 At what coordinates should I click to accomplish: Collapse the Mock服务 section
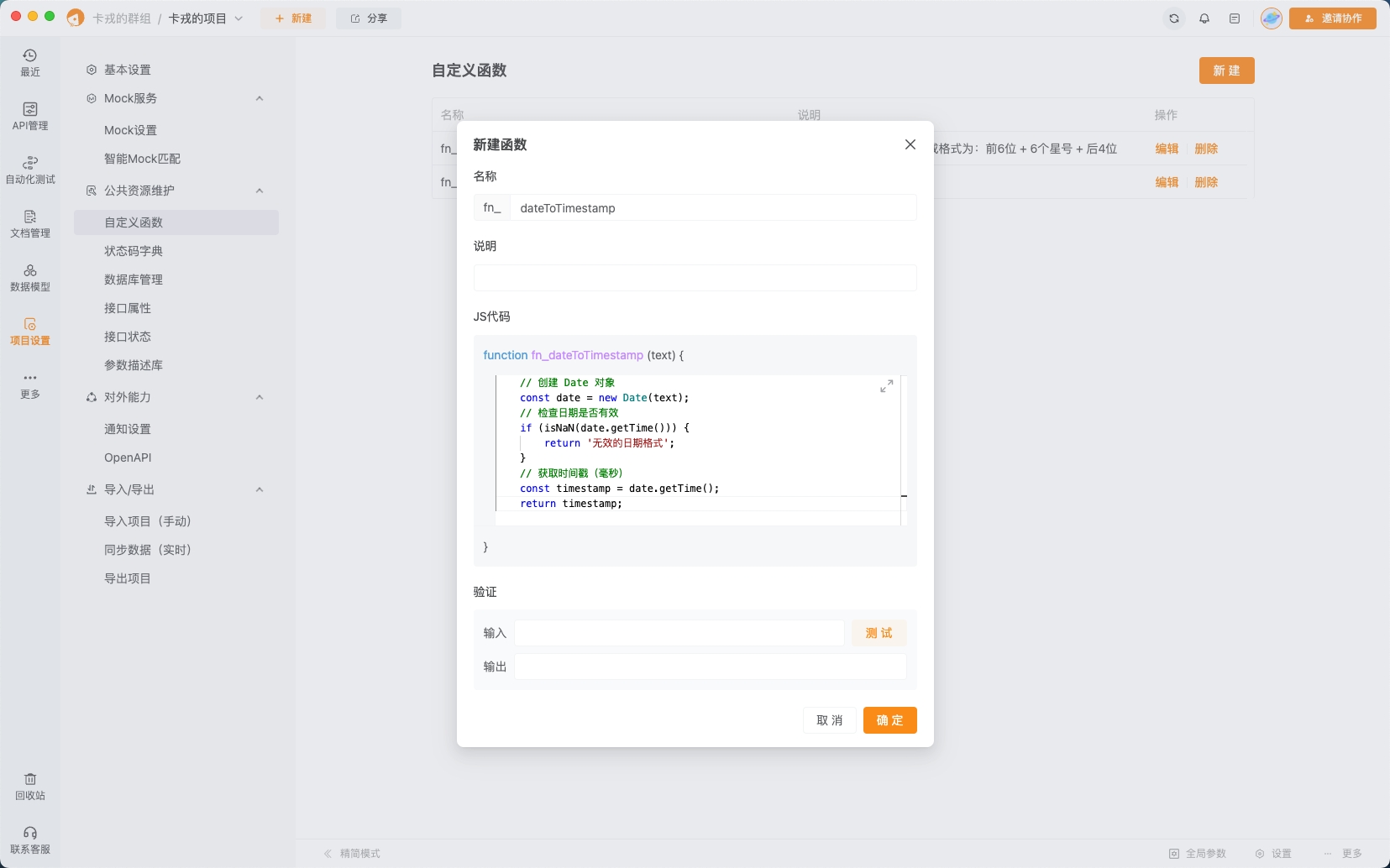point(260,98)
